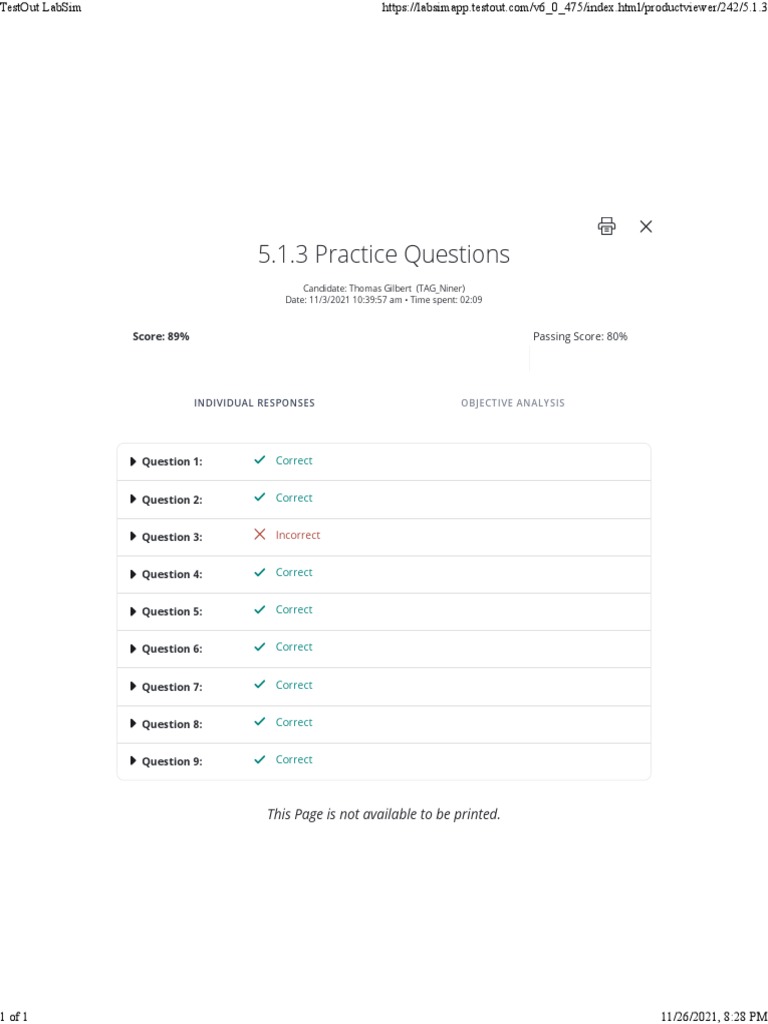The width and height of the screenshot is (768, 1024).
Task: Click the 5.1.3 Practice Questions heading
Action: tap(384, 255)
